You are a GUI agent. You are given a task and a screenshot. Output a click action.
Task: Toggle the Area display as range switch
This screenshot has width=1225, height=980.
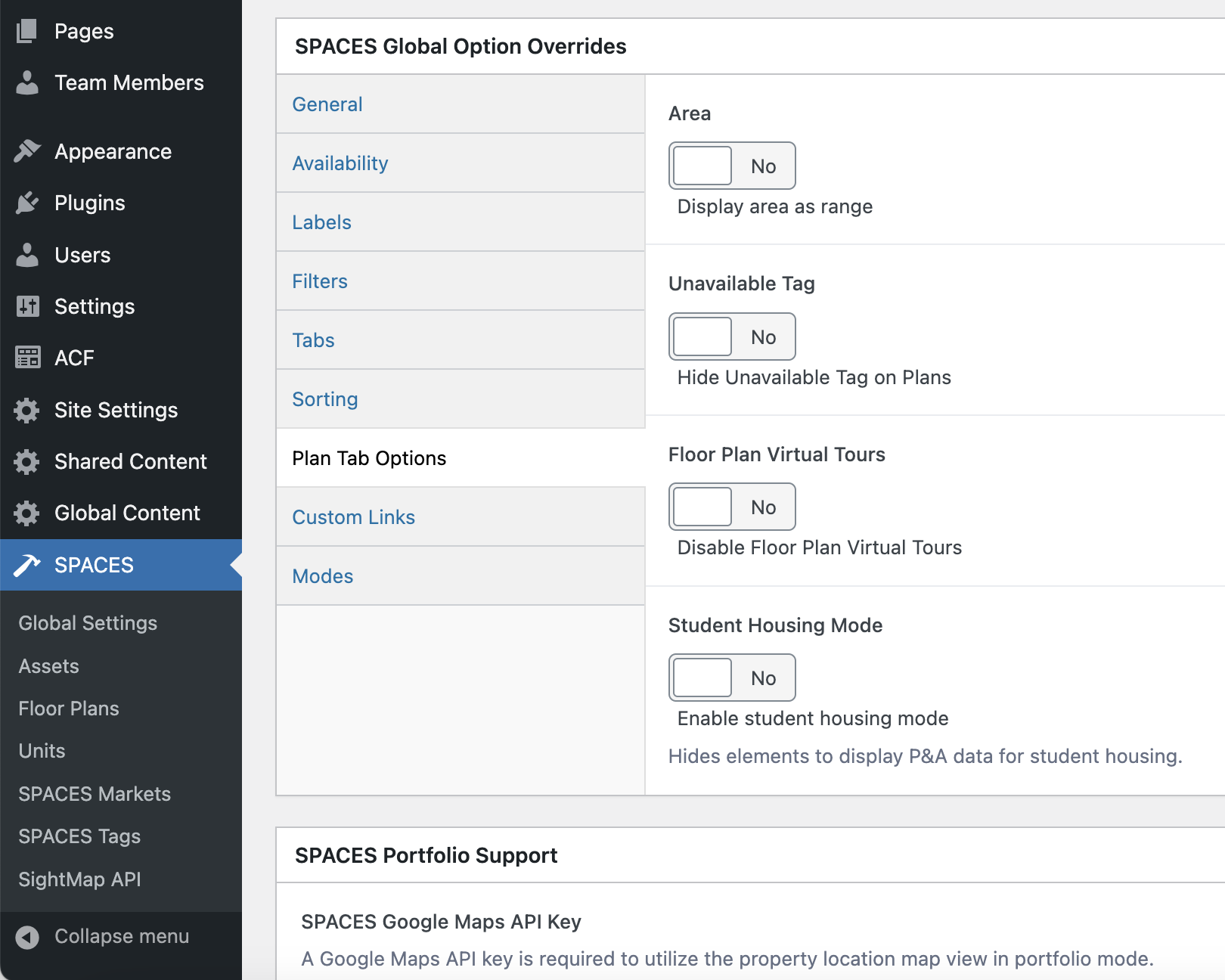732,166
